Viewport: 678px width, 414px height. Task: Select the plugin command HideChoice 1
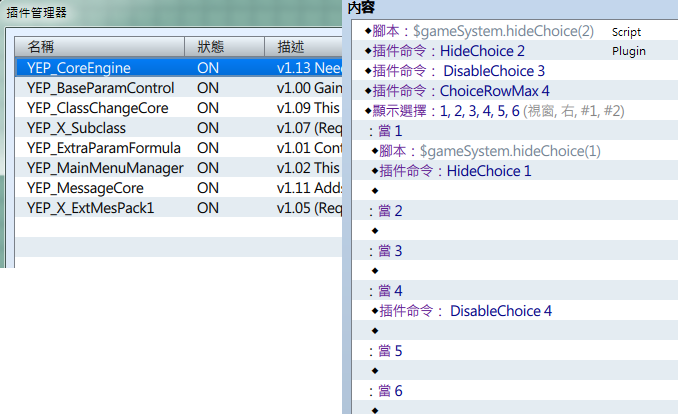(x=515, y=171)
